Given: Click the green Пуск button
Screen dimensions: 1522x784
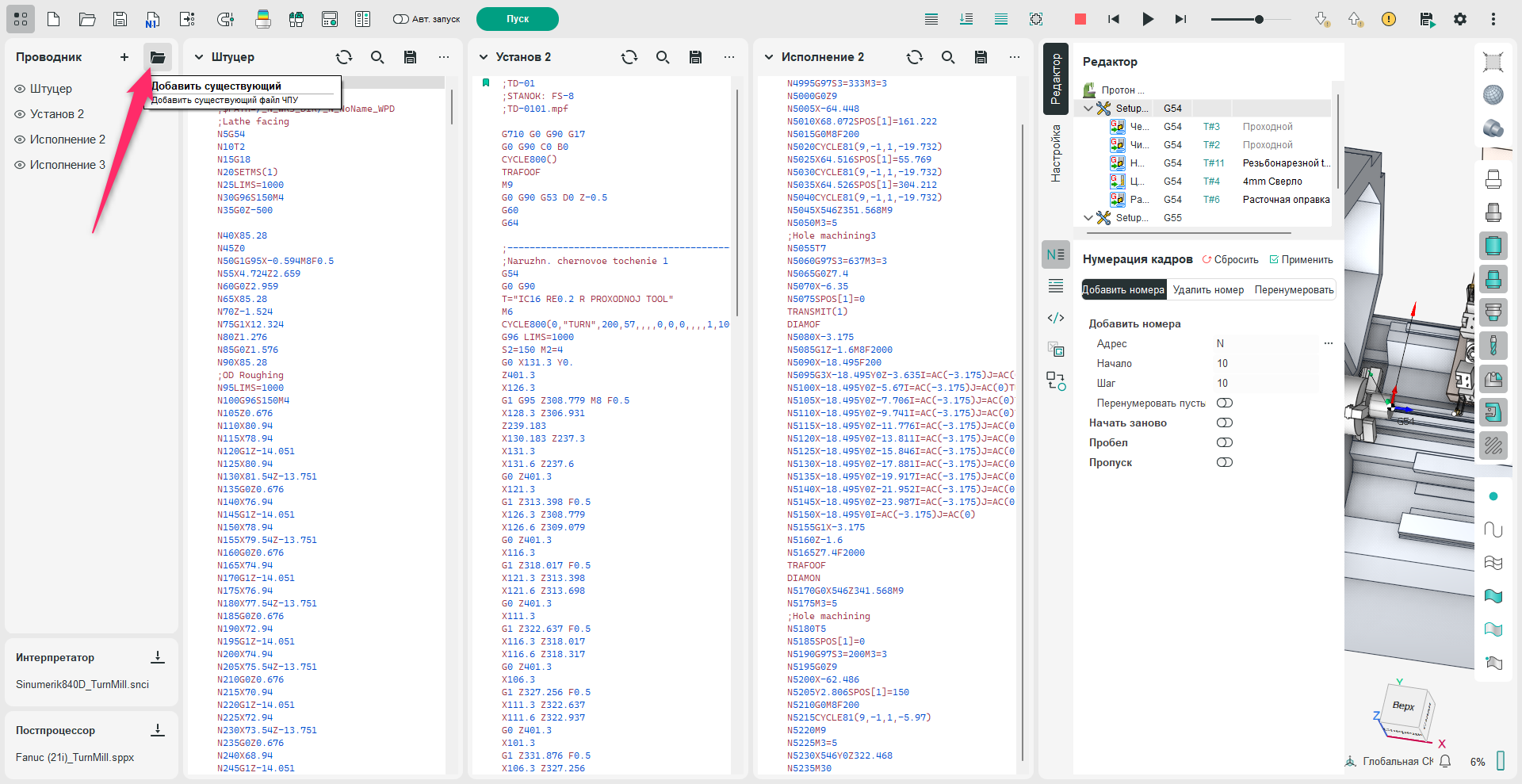Looking at the screenshot, I should click(x=517, y=19).
